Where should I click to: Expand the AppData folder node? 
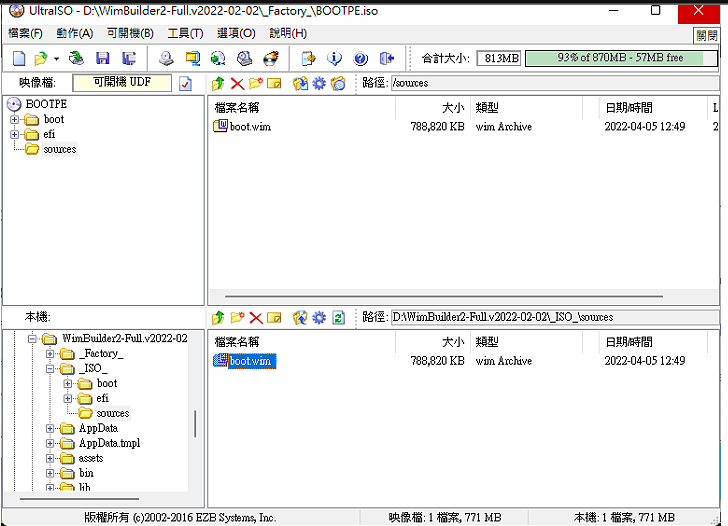click(x=50, y=429)
